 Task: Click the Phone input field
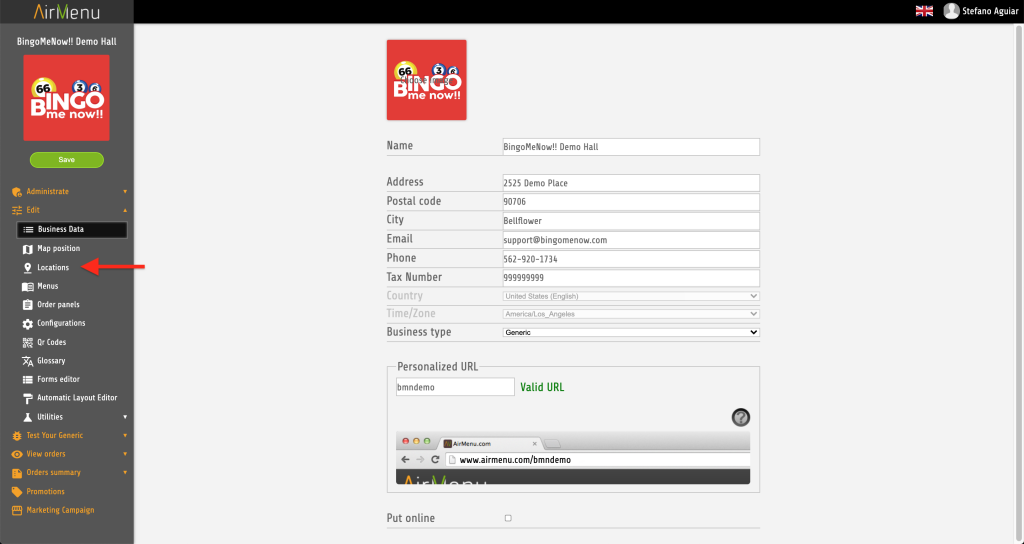click(631, 259)
